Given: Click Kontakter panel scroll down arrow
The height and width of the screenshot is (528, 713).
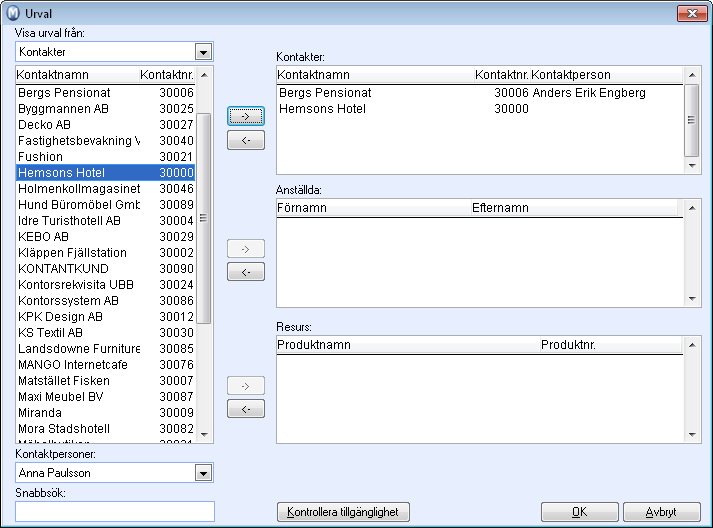Looking at the screenshot, I should tap(692, 166).
